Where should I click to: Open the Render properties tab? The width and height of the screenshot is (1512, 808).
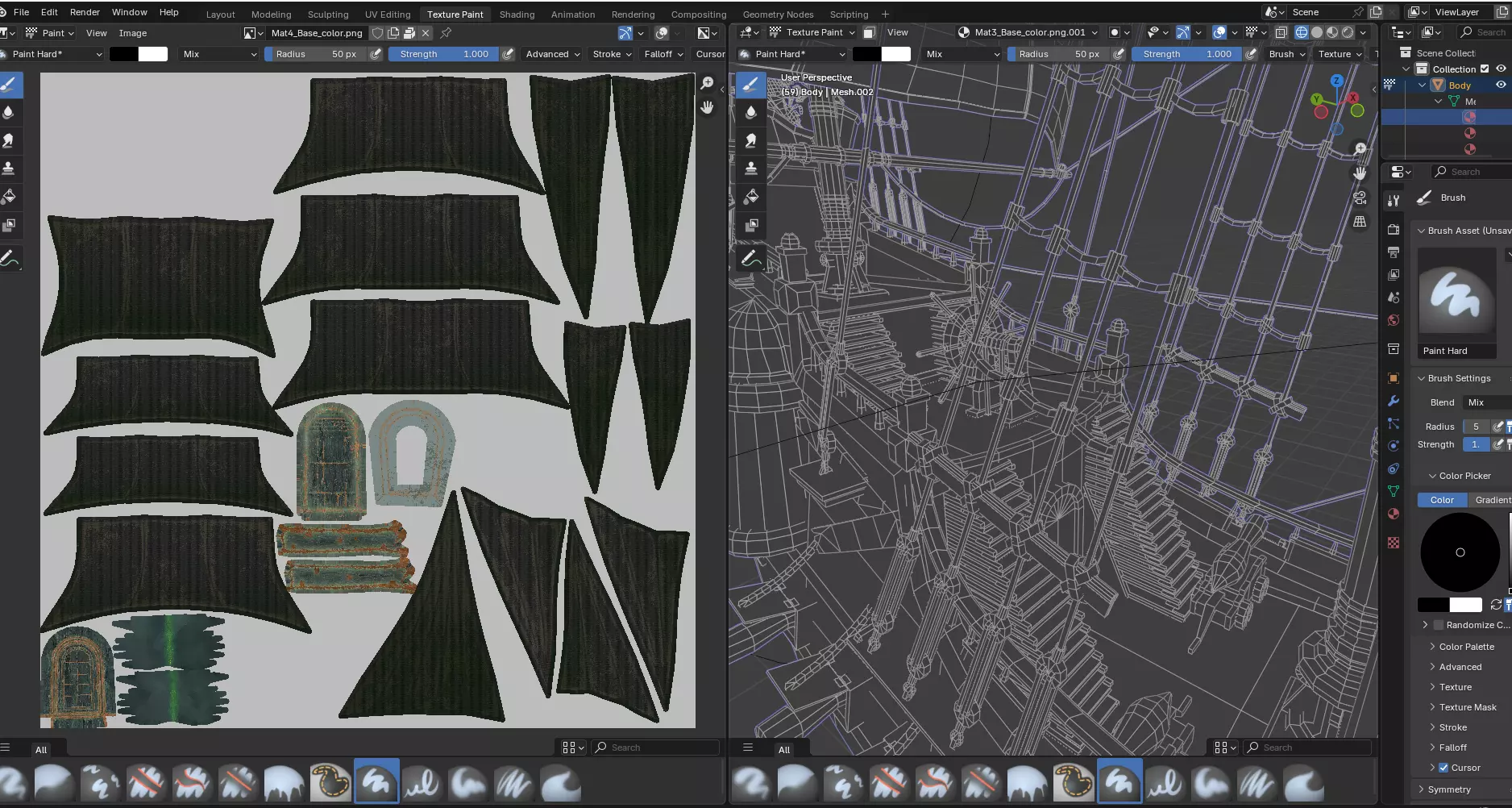pos(1394,230)
